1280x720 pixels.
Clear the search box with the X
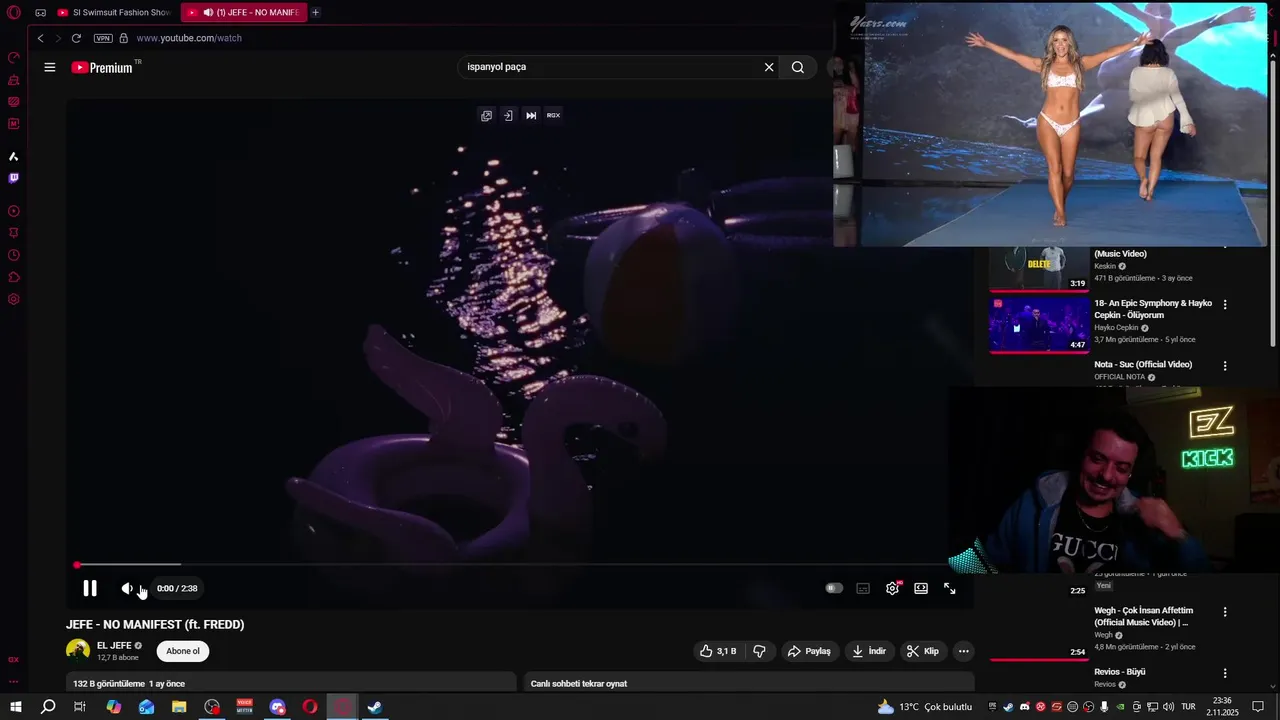(x=769, y=67)
